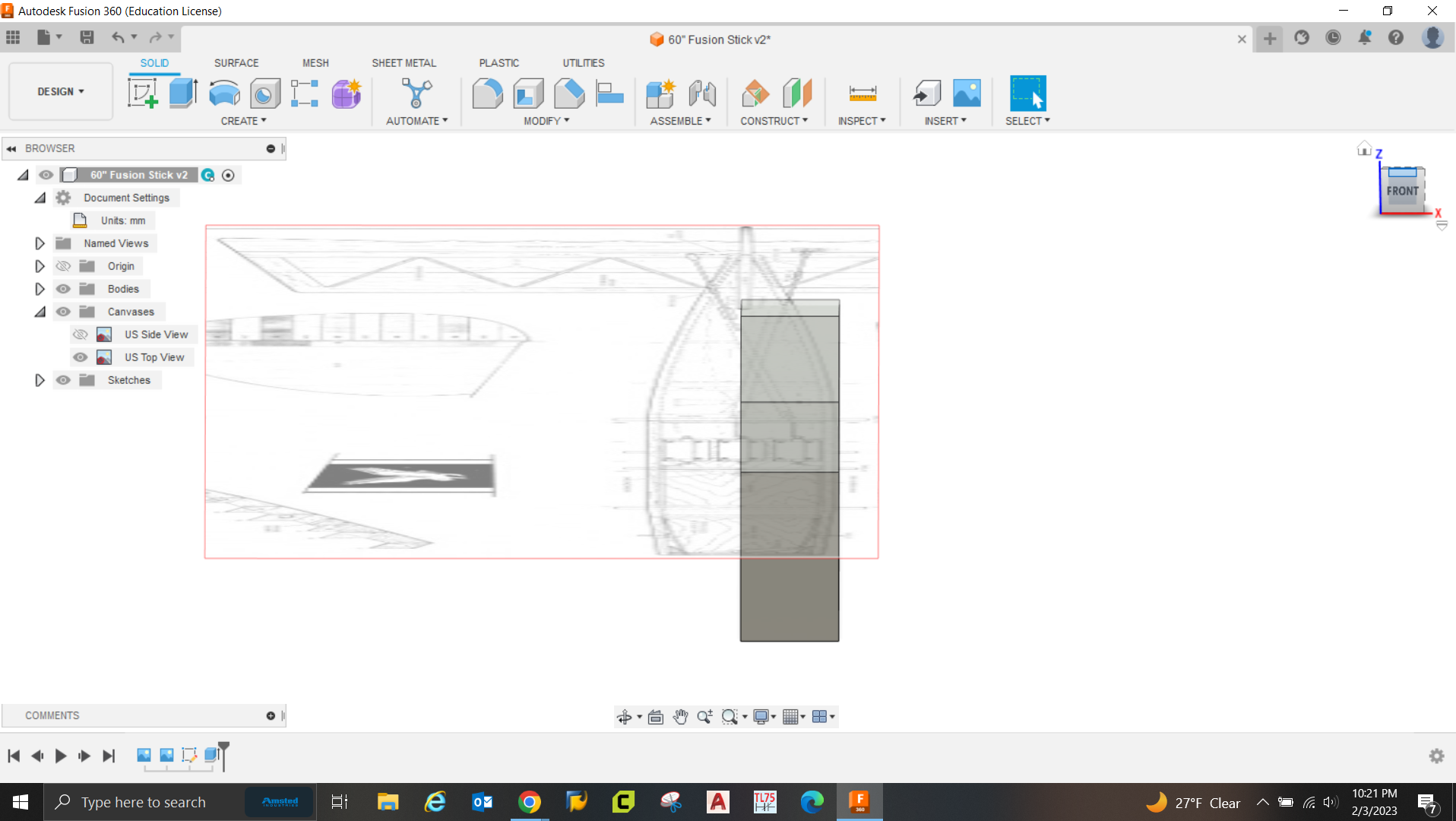
Task: Click the Insert Canvas image icon
Action: point(967,94)
